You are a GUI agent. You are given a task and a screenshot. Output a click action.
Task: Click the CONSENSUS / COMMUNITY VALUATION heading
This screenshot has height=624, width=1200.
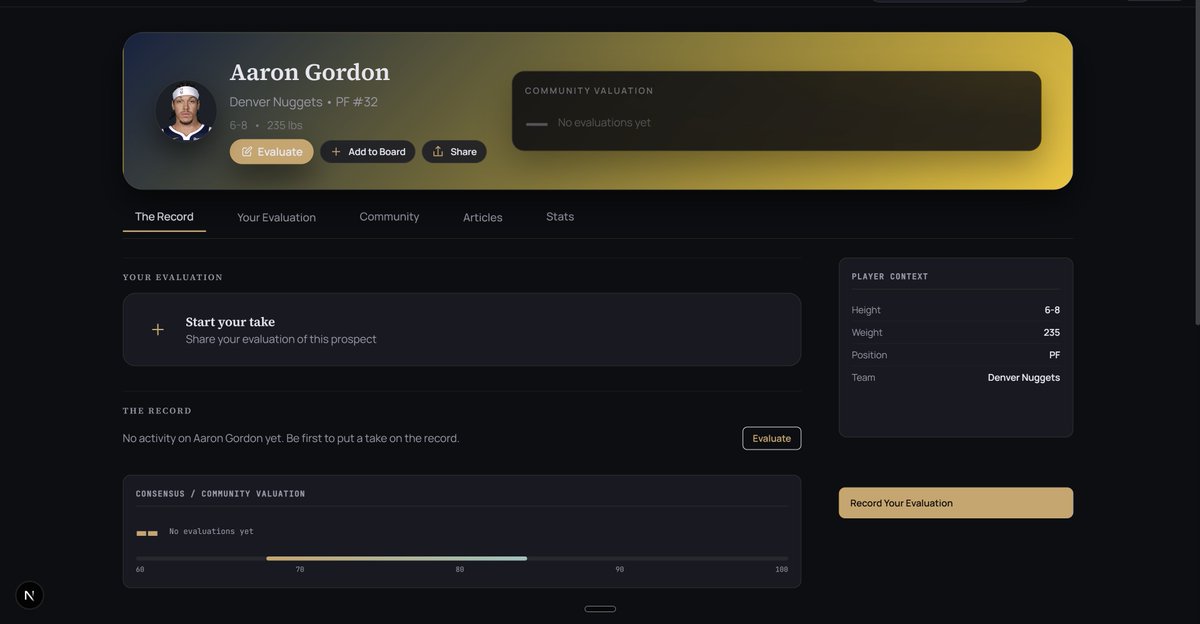click(221, 494)
